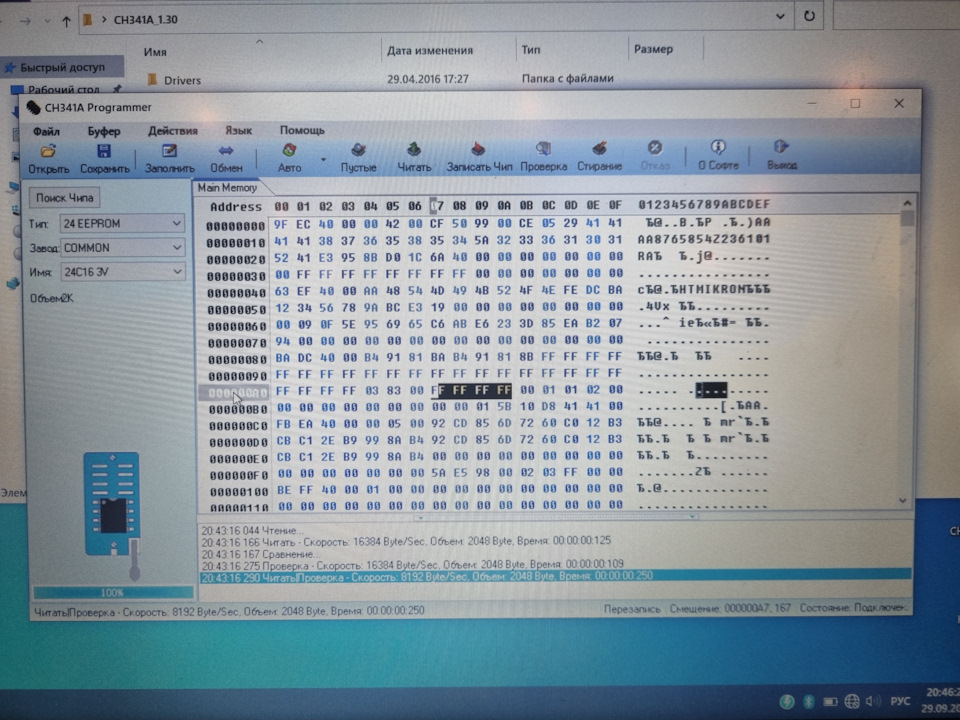Open the Помощь menu
Viewport: 960px width, 720px height.
point(302,130)
